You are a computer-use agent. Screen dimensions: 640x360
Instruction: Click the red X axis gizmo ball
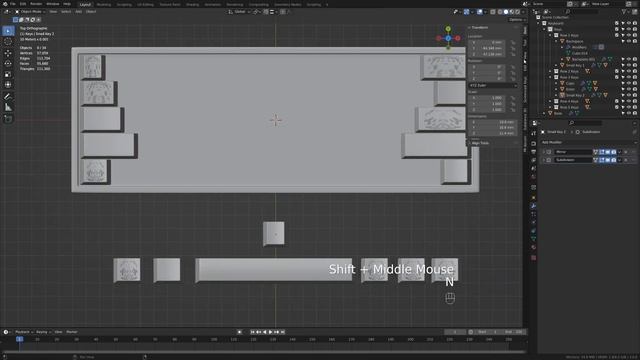[x=458, y=38]
